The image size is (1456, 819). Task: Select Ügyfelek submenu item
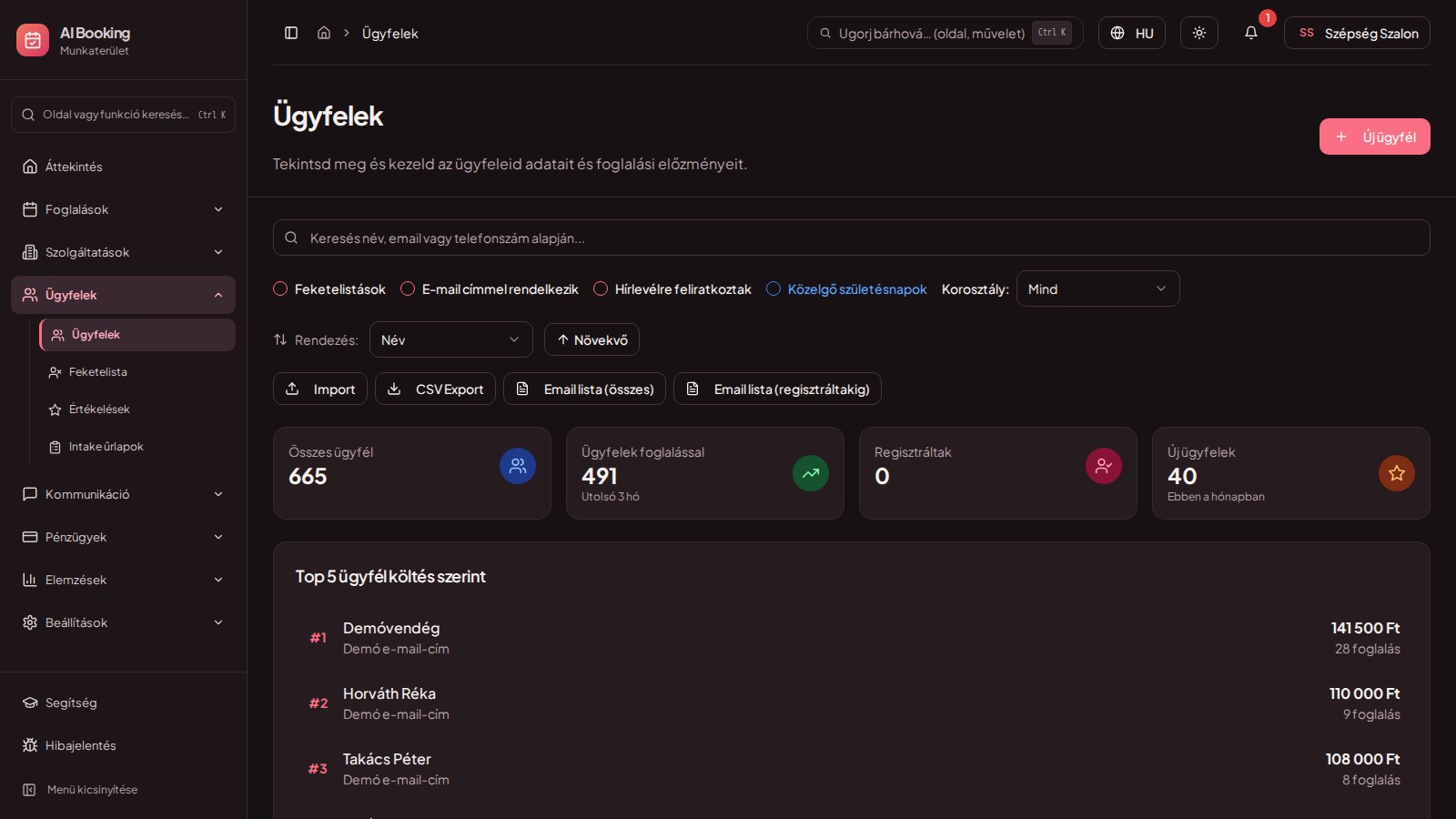[x=137, y=335]
